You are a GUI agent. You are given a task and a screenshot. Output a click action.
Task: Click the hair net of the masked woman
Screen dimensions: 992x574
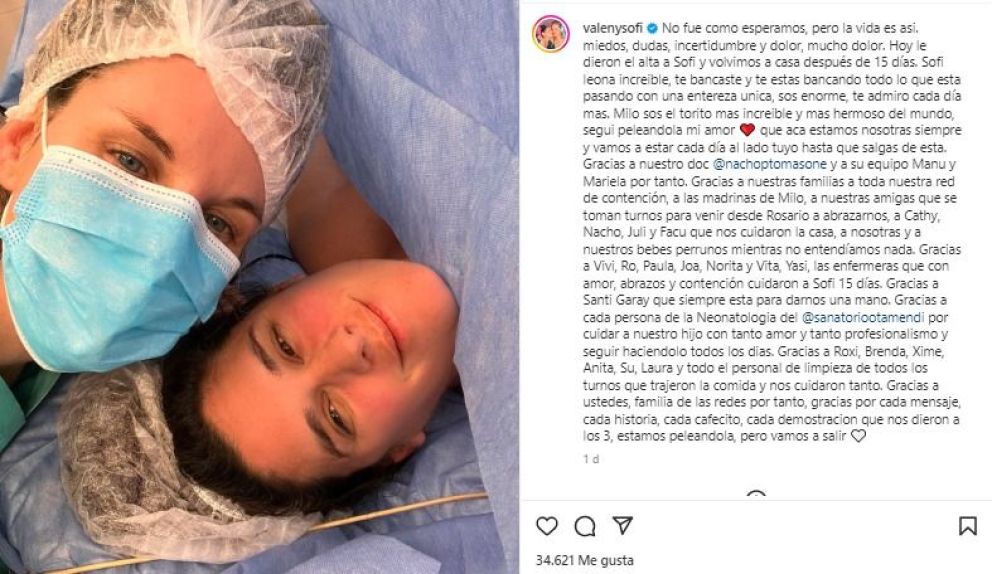pos(190,70)
